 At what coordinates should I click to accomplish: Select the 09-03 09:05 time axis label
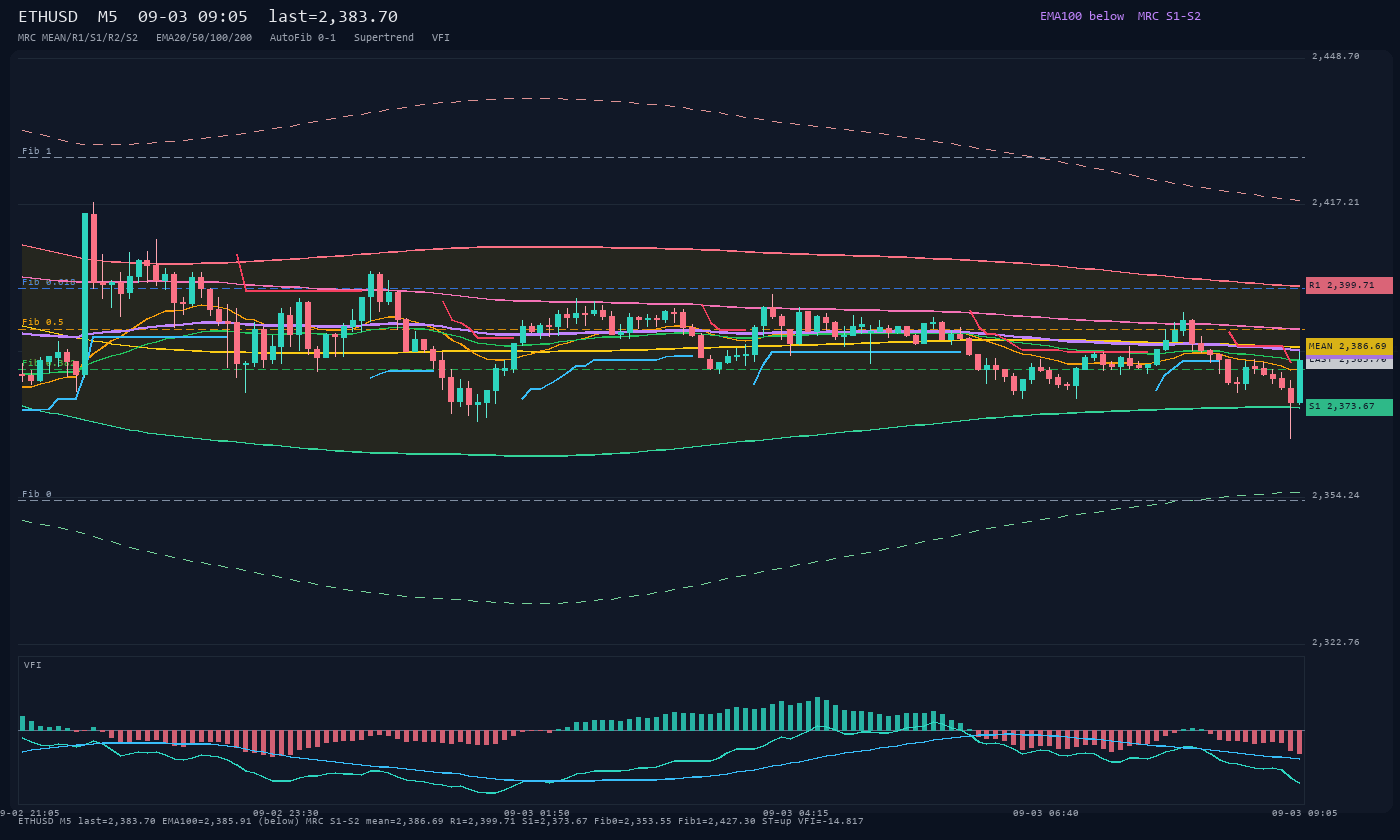pos(1305,813)
